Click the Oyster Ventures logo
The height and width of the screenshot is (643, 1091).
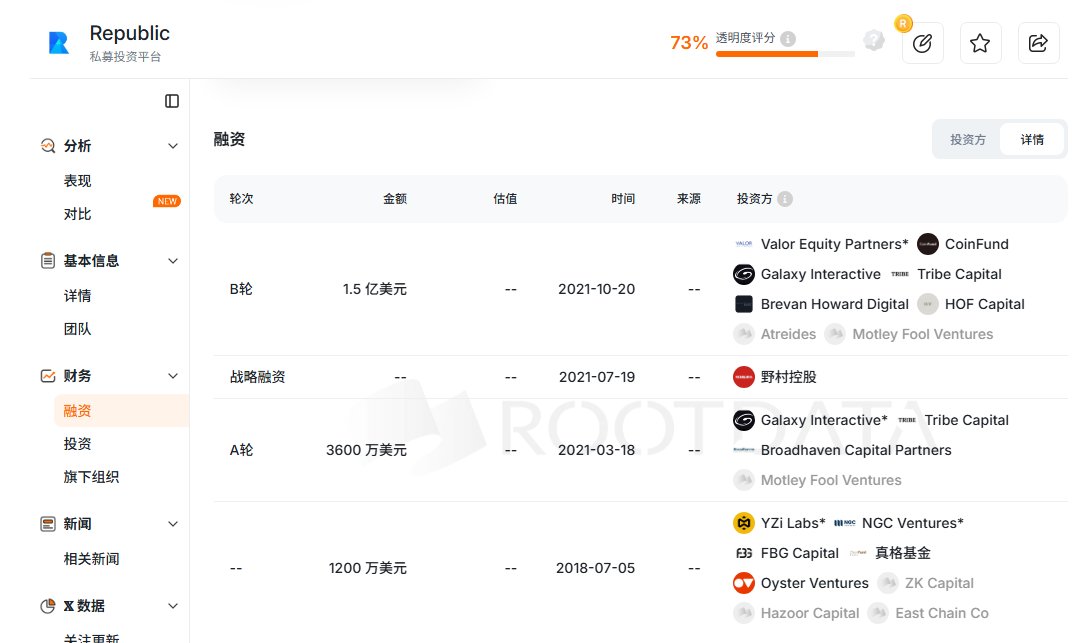(744, 583)
